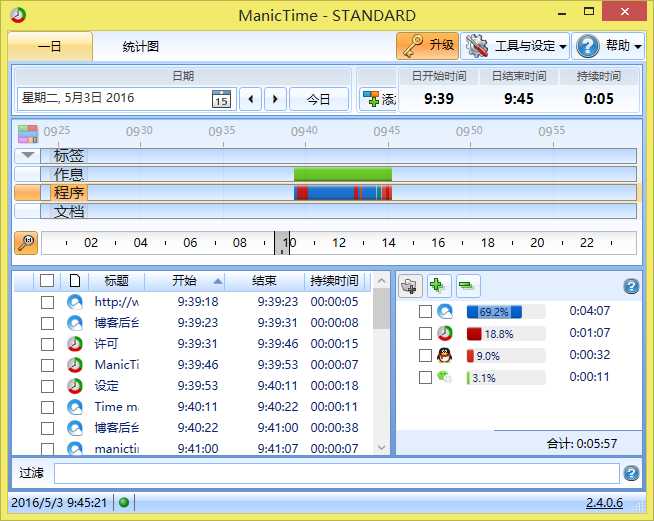Click the green plus expand icon
This screenshot has height=521, width=654.
click(438, 286)
